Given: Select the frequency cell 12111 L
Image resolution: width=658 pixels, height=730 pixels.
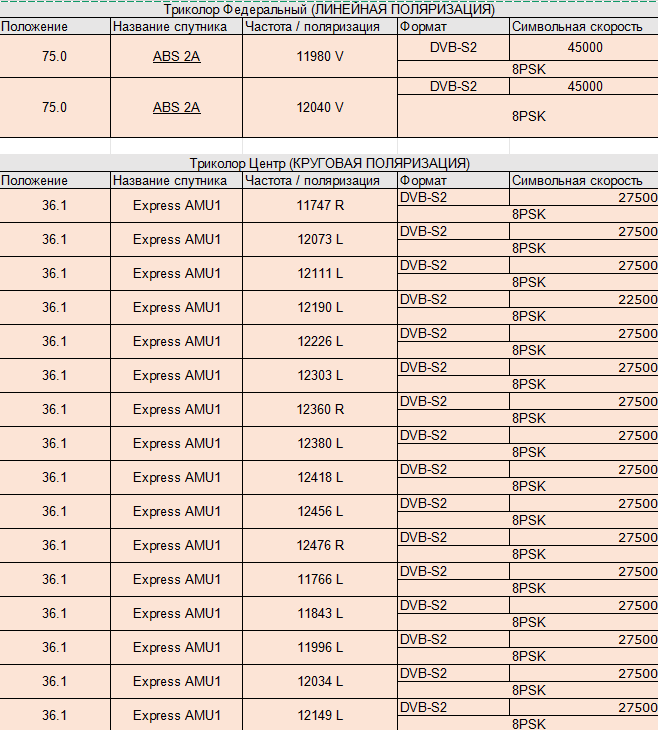Looking at the screenshot, I should (x=320, y=273).
